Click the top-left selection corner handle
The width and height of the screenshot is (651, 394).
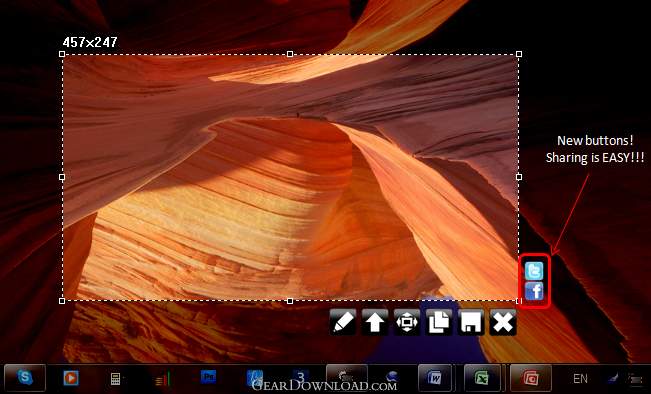point(62,54)
